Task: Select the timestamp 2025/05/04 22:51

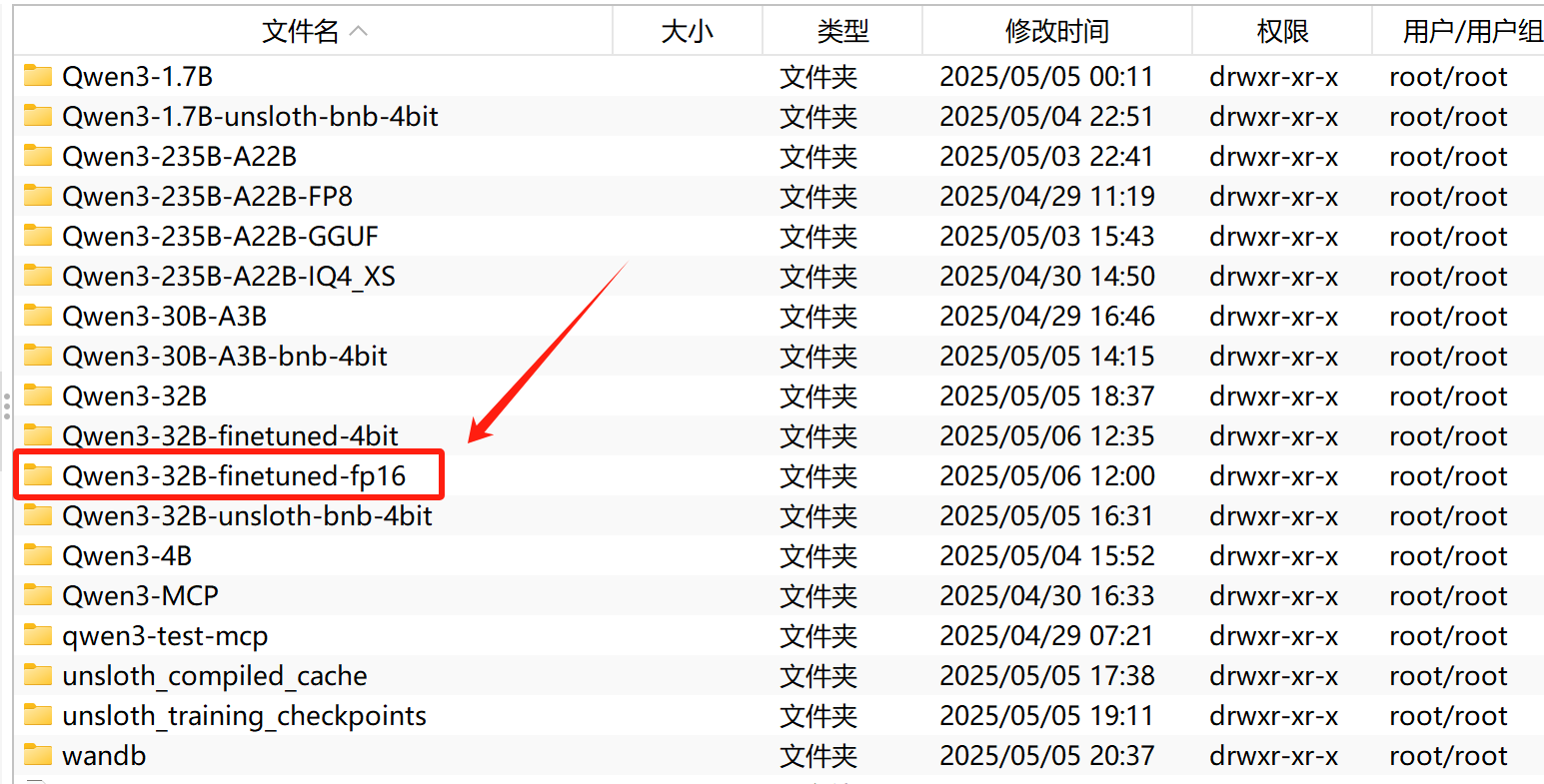Action: tap(1047, 117)
